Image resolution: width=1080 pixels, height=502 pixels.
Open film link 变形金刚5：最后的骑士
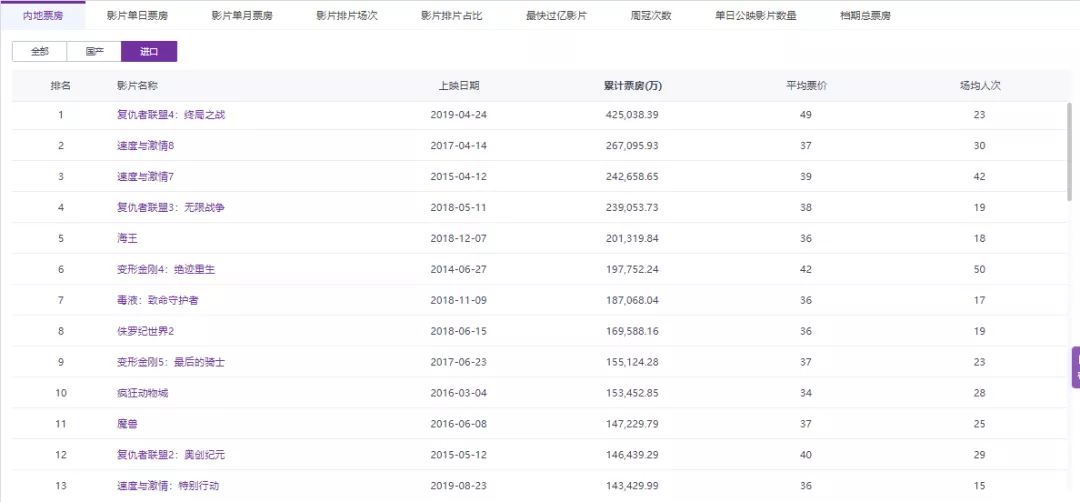[x=171, y=363]
